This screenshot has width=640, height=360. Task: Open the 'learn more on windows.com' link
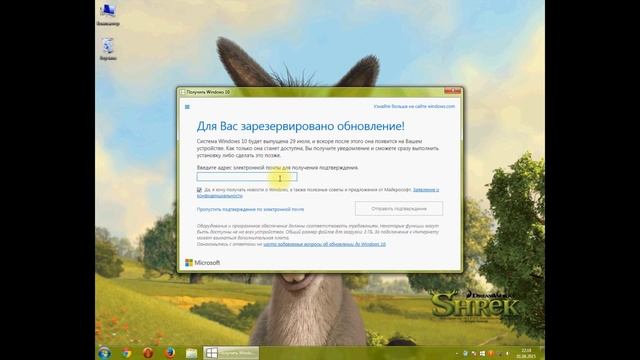click(x=414, y=106)
